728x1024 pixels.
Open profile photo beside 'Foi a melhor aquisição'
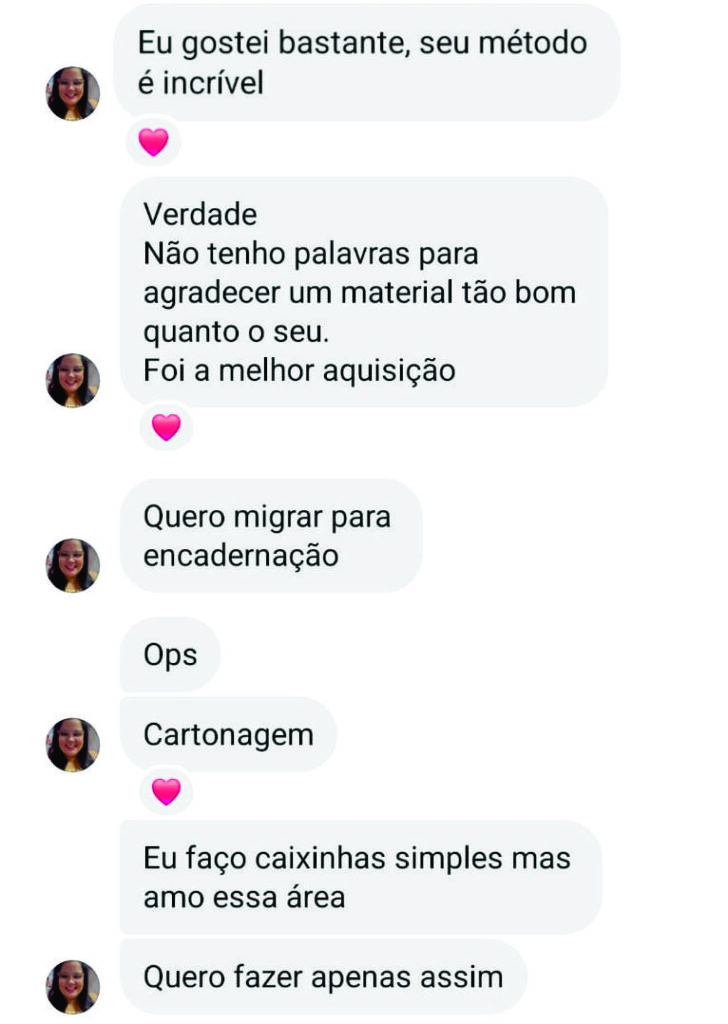(x=72, y=381)
